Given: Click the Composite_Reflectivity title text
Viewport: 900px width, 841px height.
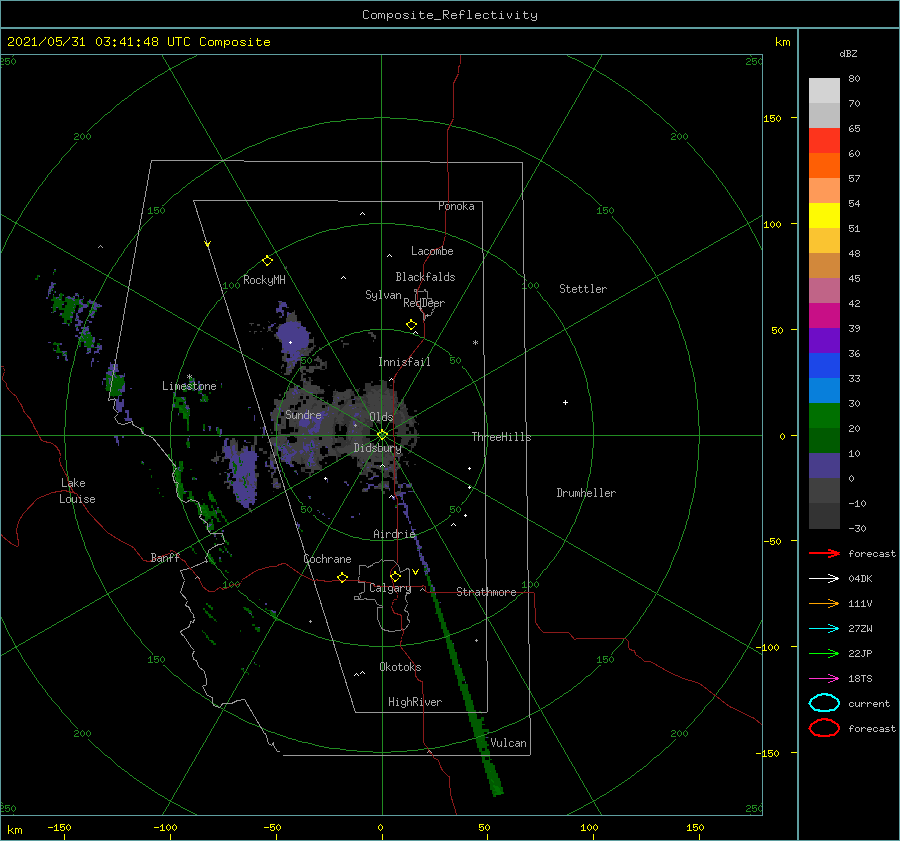Looking at the screenshot, I should pos(449,15).
